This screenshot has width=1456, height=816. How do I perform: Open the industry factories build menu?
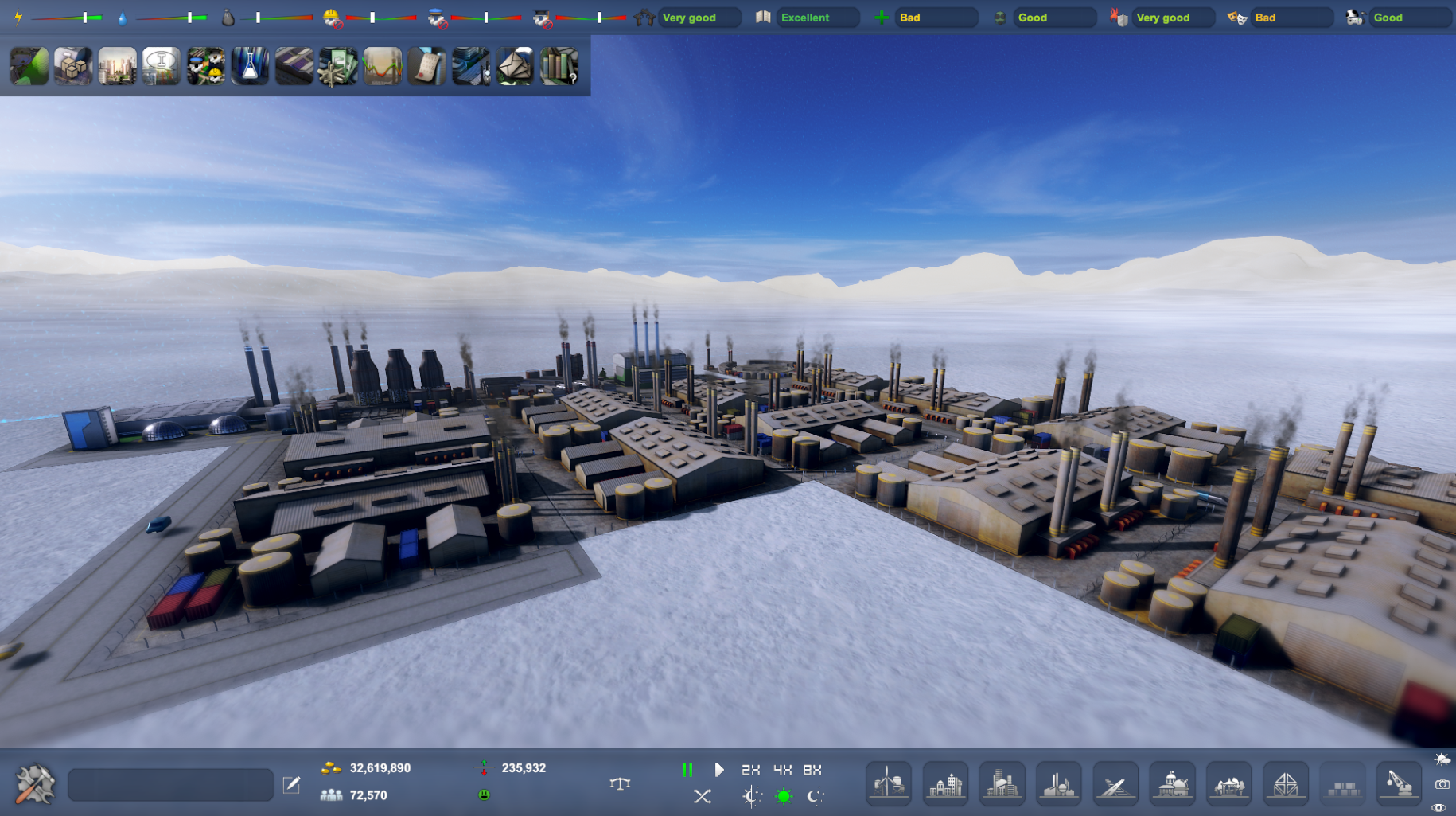click(x=1059, y=783)
